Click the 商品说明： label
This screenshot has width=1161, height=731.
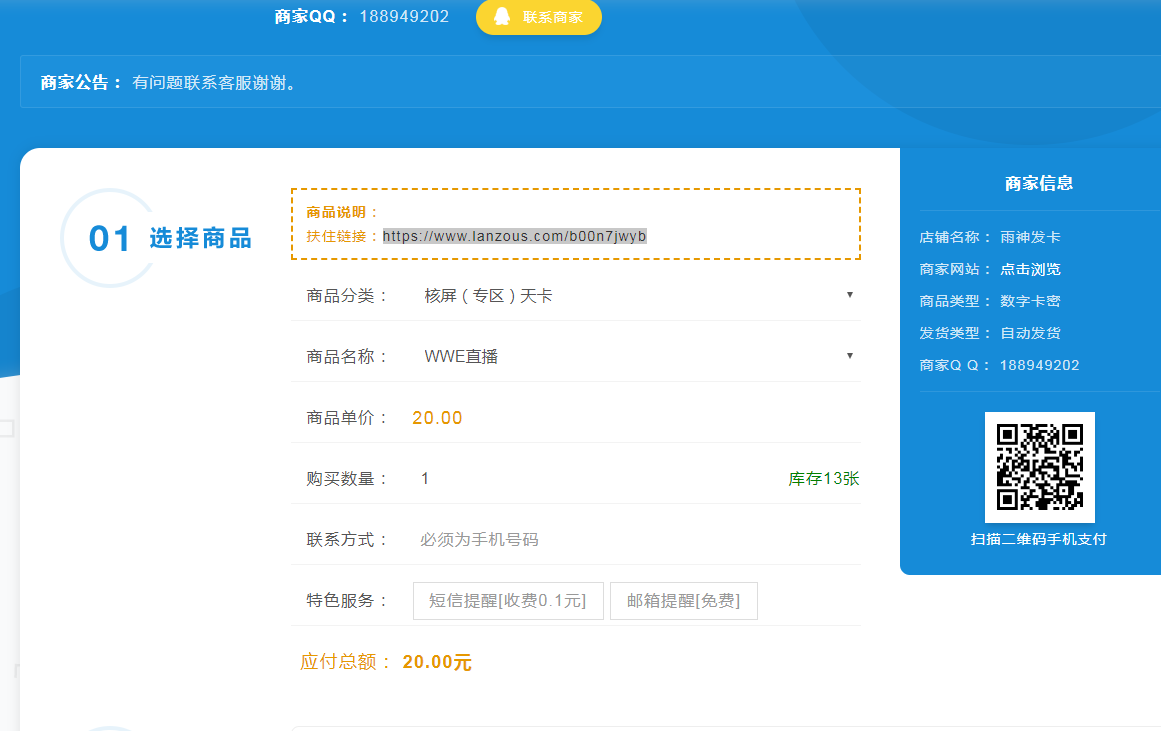pos(343,213)
